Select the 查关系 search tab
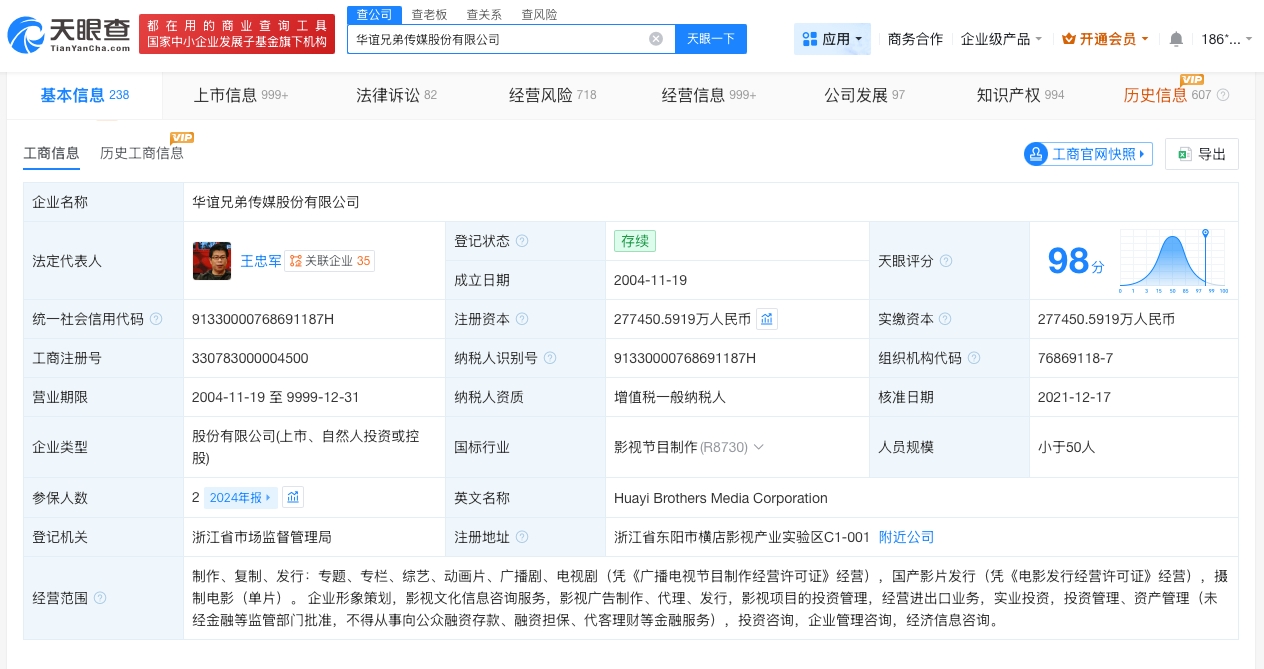 tap(484, 14)
